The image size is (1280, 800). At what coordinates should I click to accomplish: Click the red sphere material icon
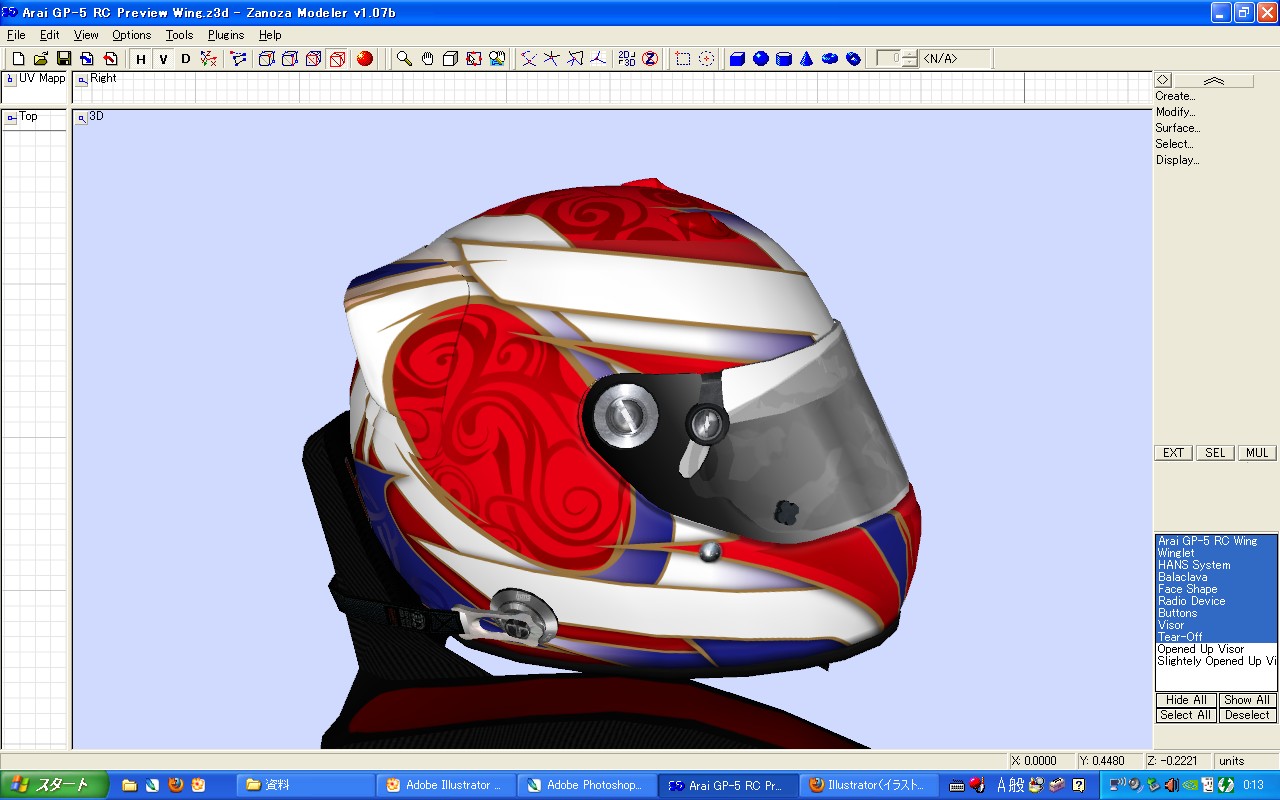tap(365, 59)
